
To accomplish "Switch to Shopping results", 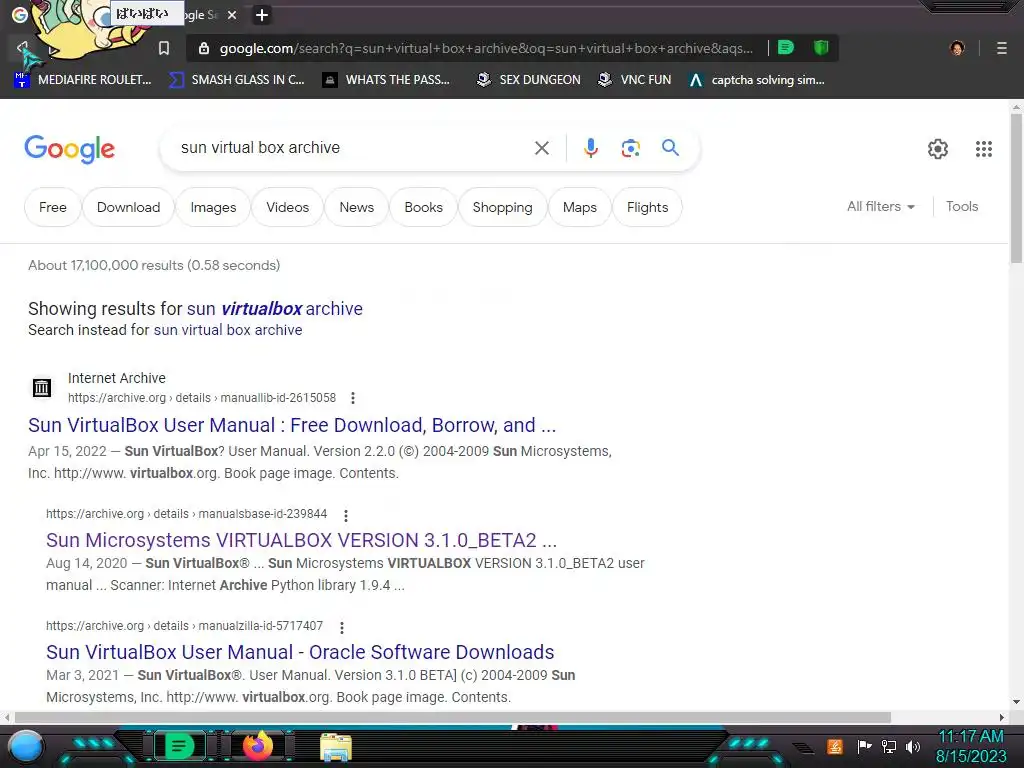I will click(502, 207).
